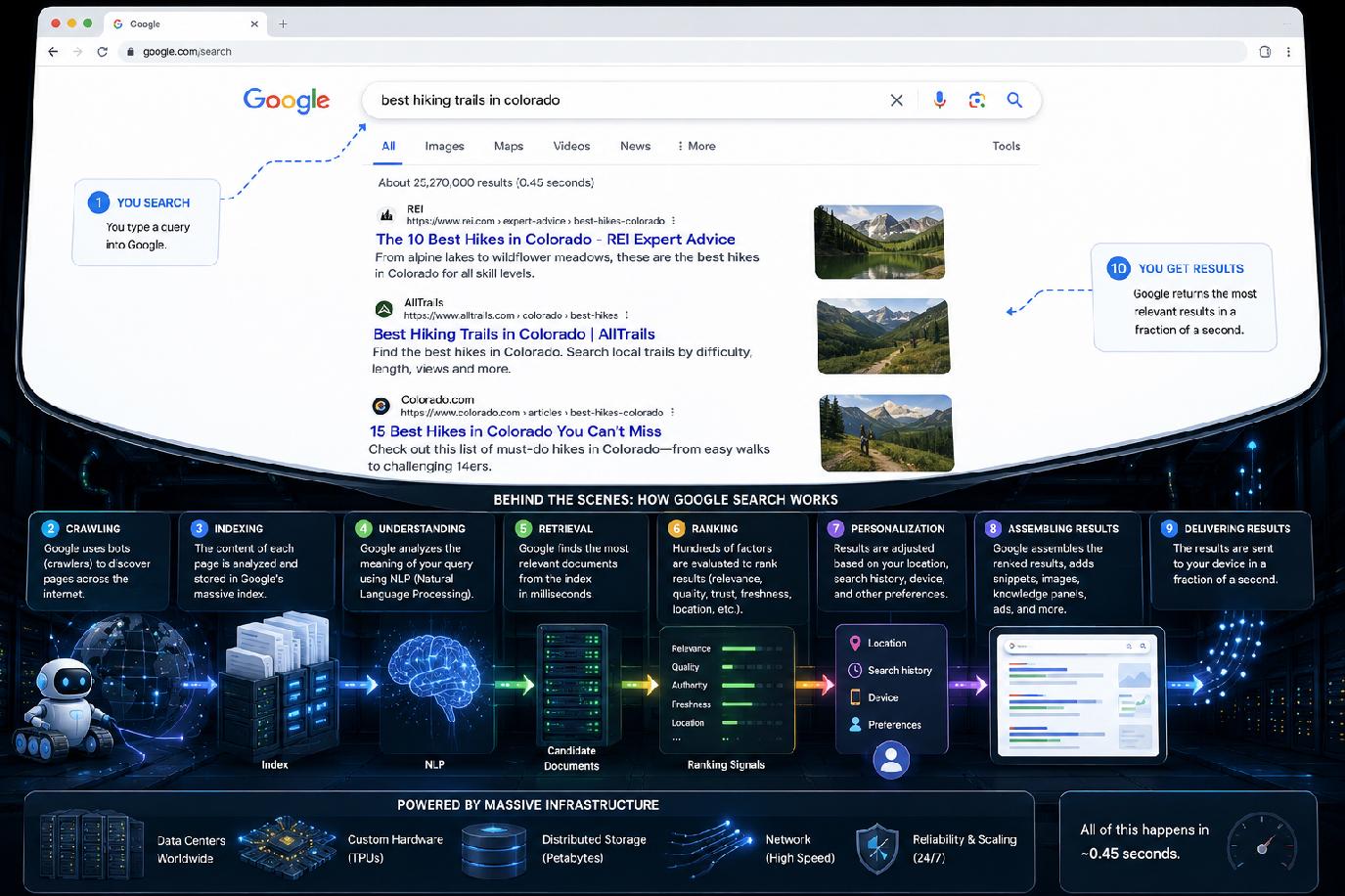Click the Device phone icon
Viewport: 1345px width, 896px height.
855,697
